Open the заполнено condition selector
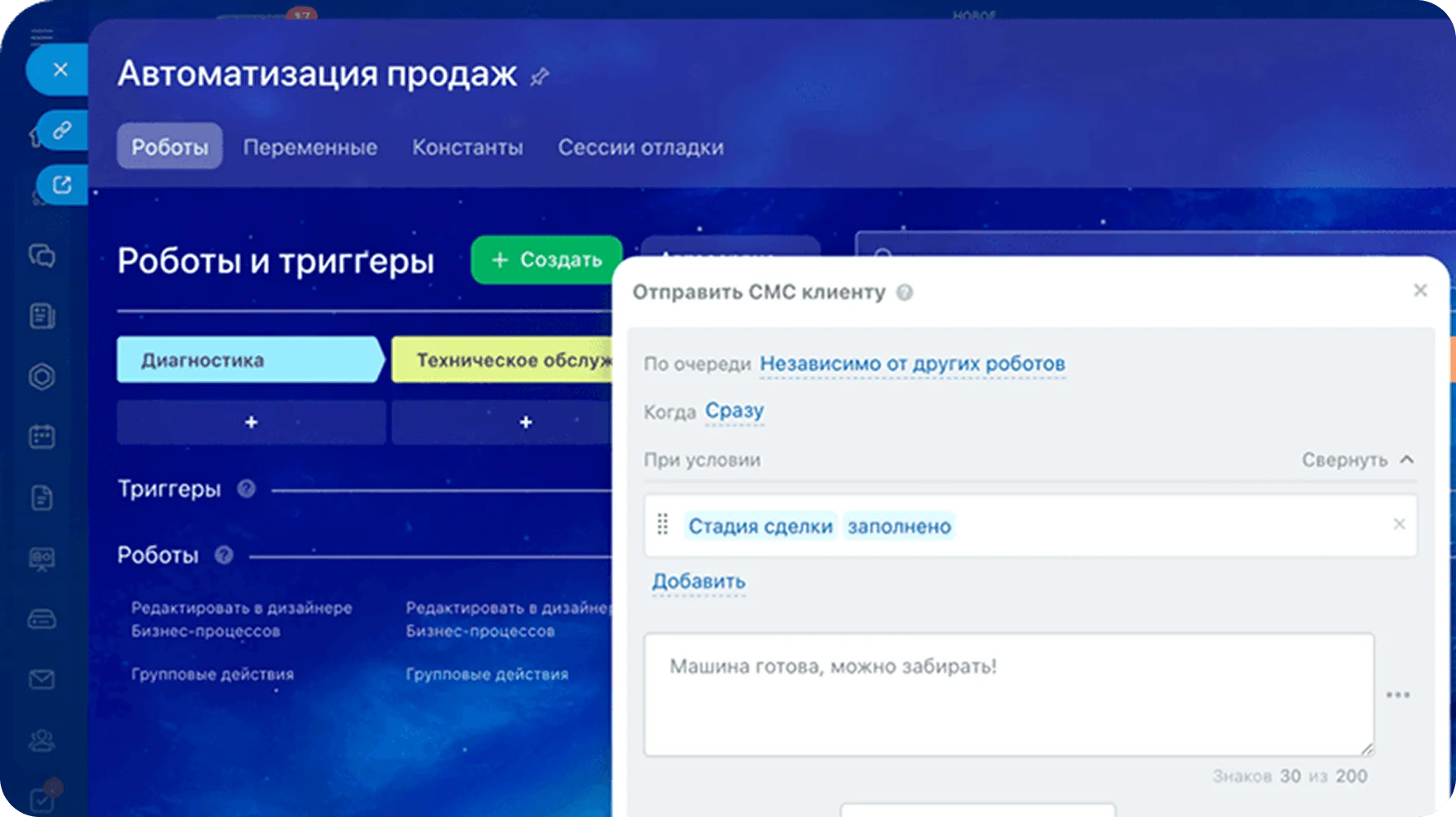Screen dimensions: 1456x817 point(899,527)
